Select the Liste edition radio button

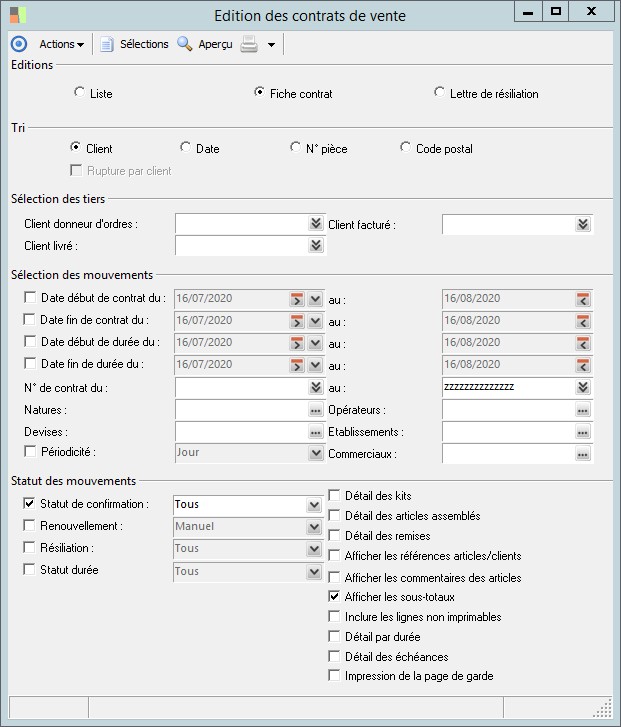tap(80, 93)
